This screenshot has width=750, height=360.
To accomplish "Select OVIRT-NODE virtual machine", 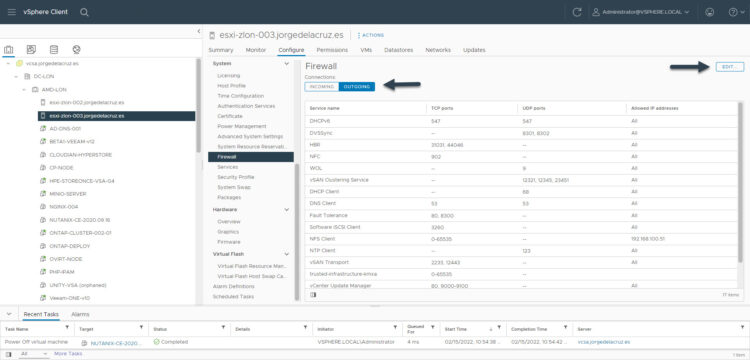I will (66, 259).
